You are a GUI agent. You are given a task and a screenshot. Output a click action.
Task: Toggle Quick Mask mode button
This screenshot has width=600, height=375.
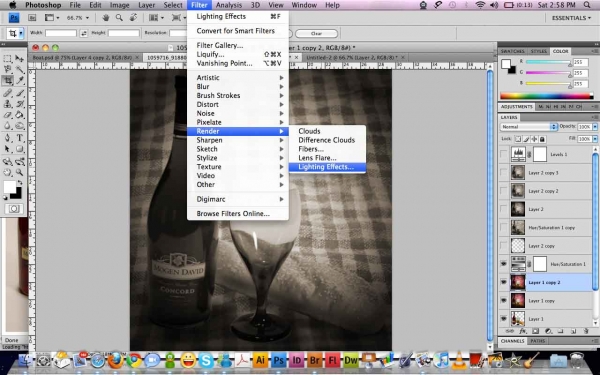[14, 209]
